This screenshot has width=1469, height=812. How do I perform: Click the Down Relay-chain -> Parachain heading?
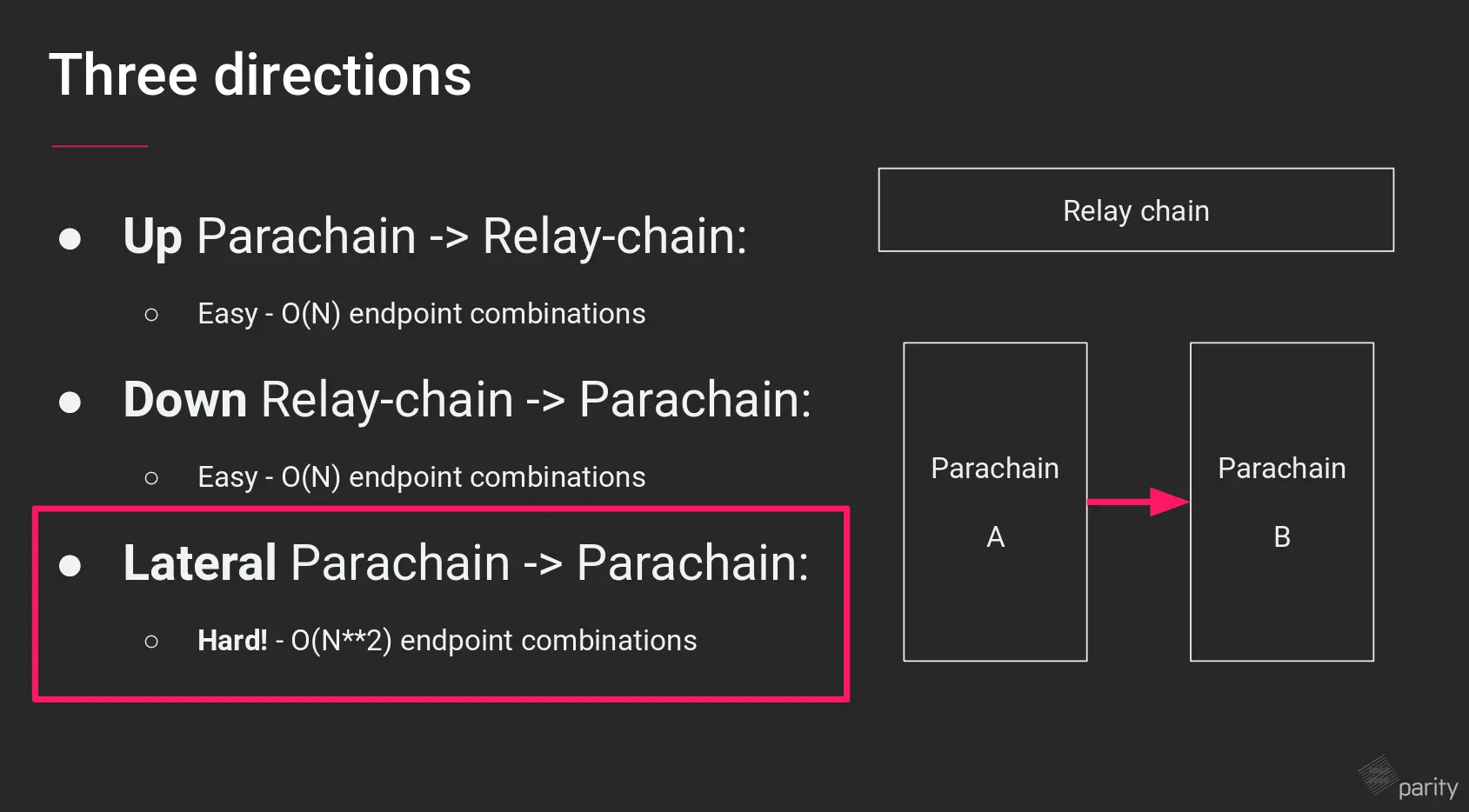point(467,400)
